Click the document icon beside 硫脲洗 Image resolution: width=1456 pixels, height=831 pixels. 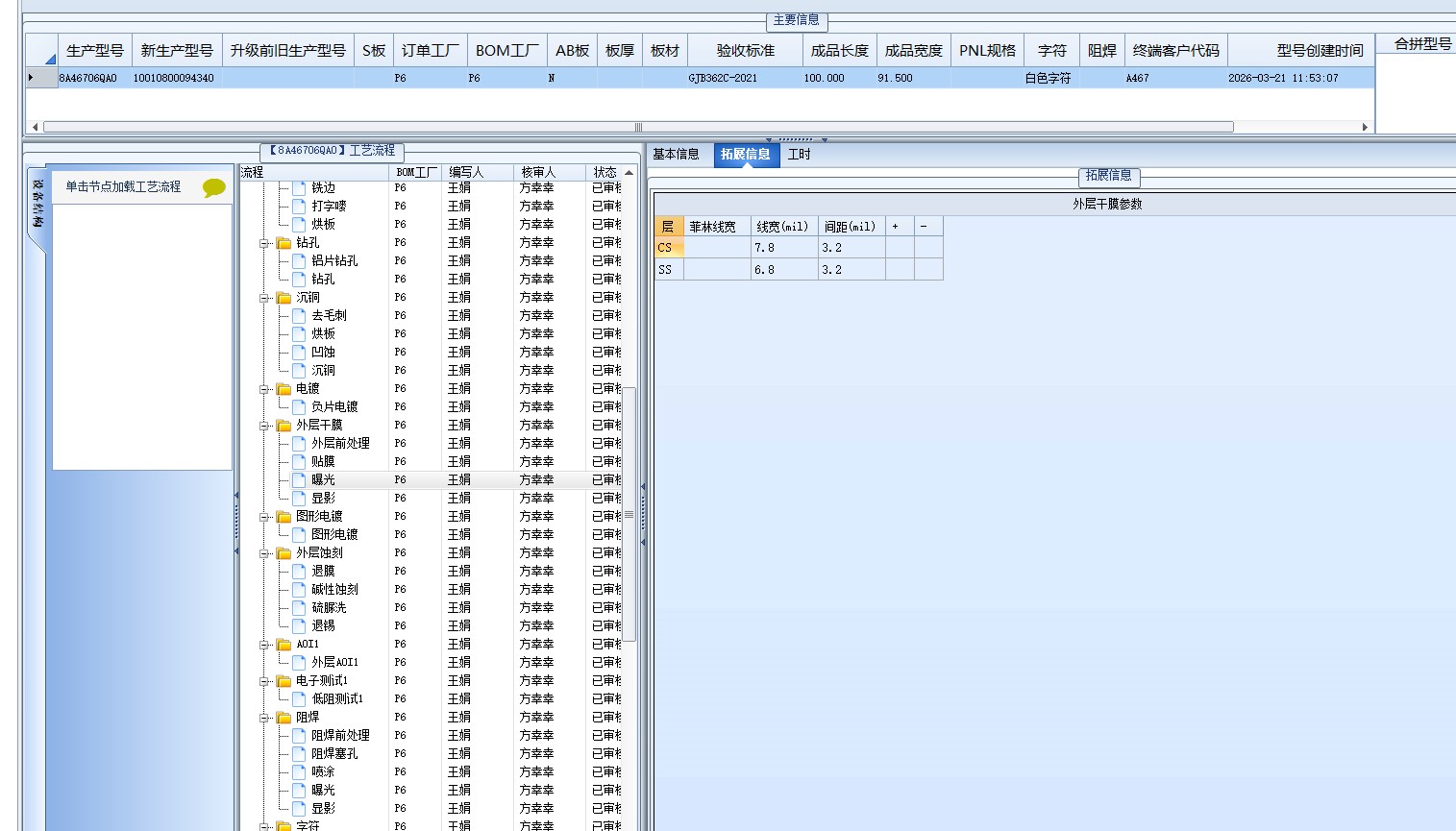(299, 607)
